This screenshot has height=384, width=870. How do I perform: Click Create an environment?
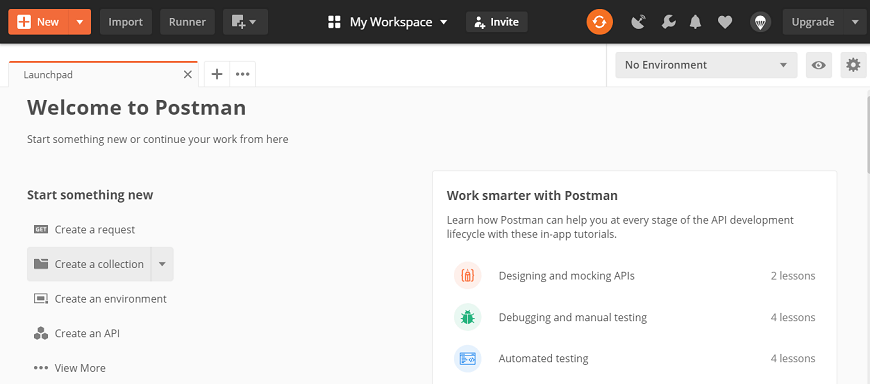coord(110,299)
